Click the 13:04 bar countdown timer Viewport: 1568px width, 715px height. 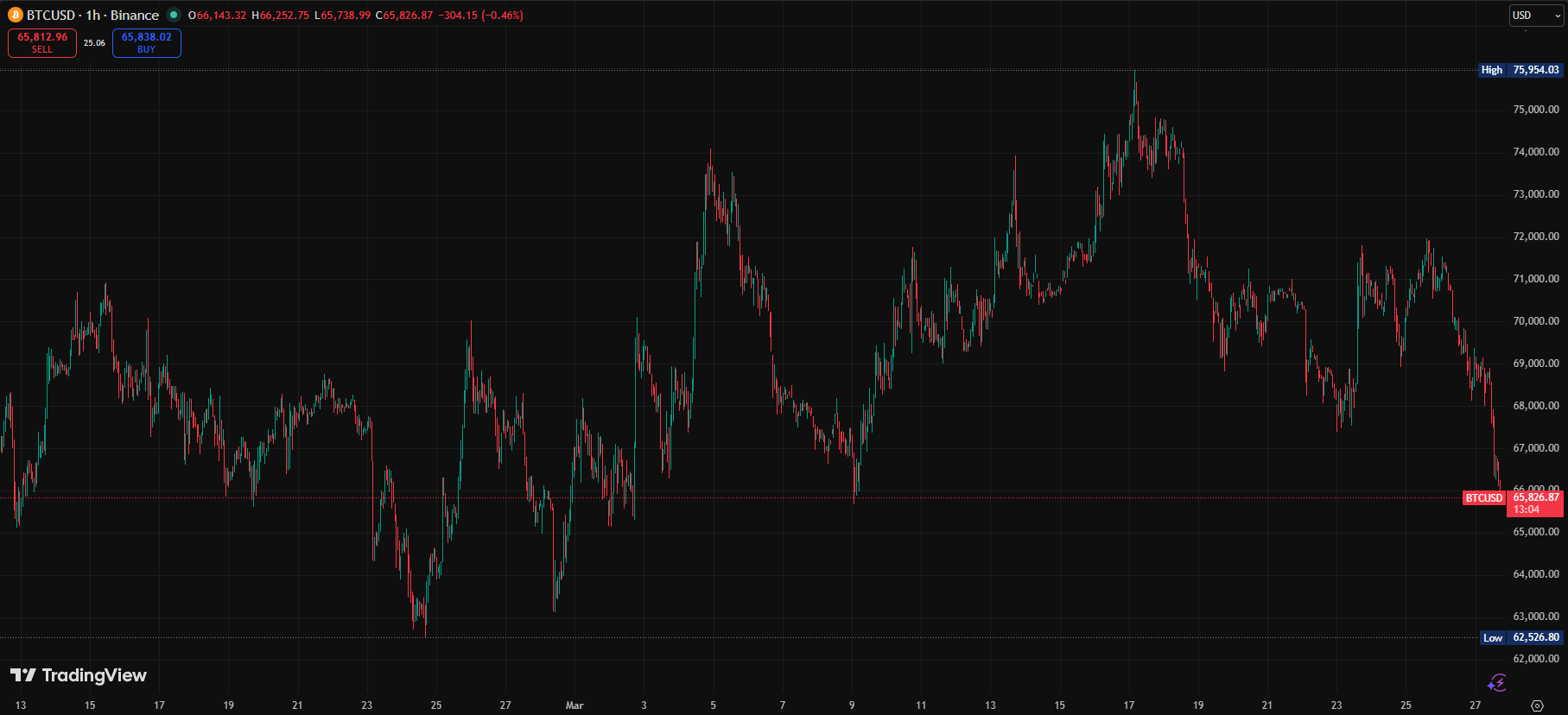[1527, 509]
